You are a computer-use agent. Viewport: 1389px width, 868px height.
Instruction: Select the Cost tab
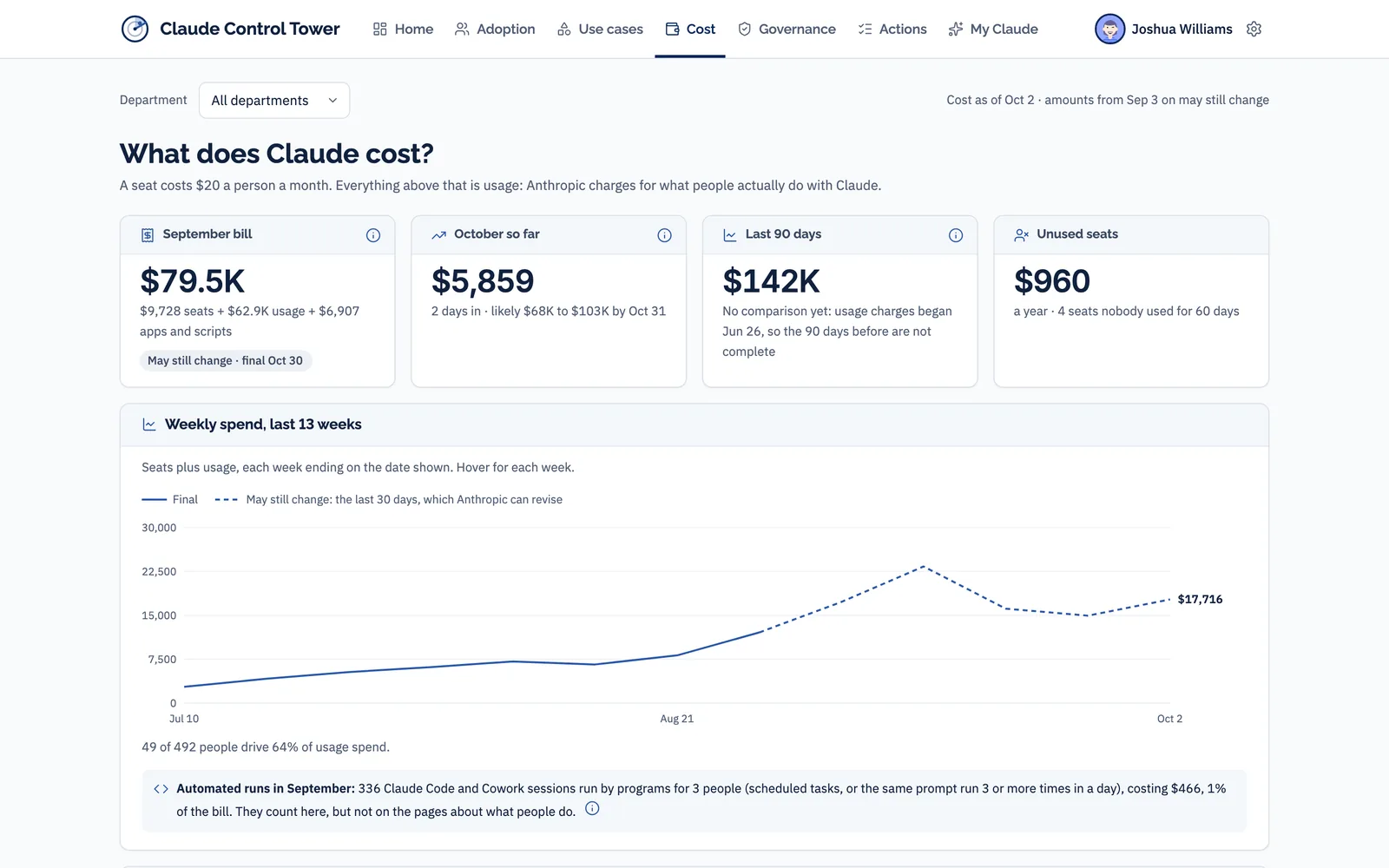click(690, 29)
